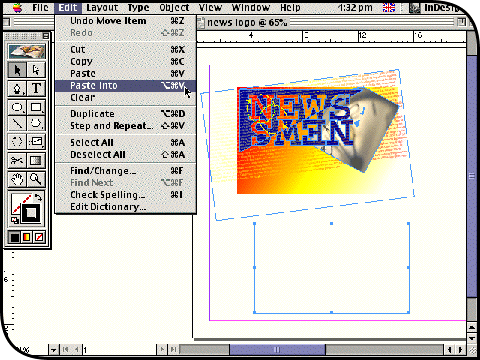Choose Paste (⌘V) from the Edit menu
The height and width of the screenshot is (360, 480).
coord(126,73)
